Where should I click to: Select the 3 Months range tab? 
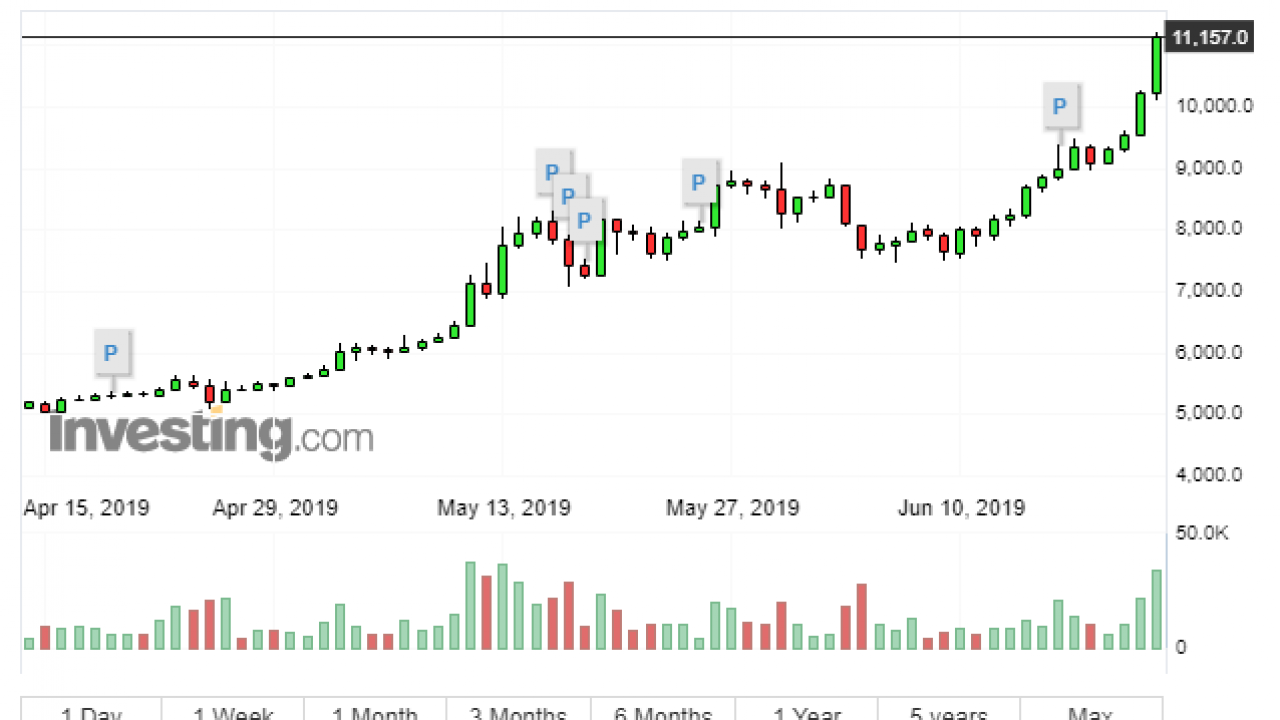[x=518, y=711]
